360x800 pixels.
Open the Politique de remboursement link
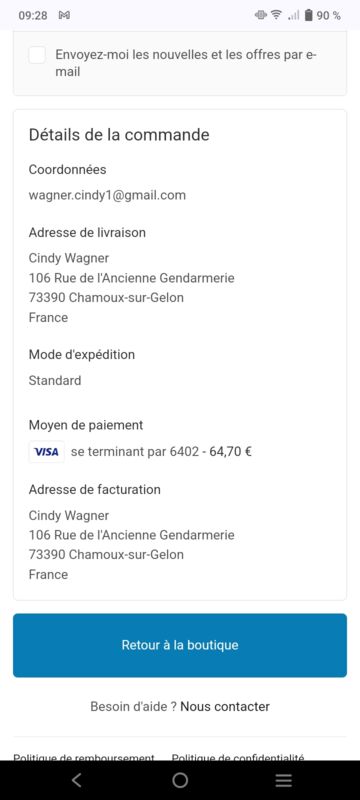[84, 758]
